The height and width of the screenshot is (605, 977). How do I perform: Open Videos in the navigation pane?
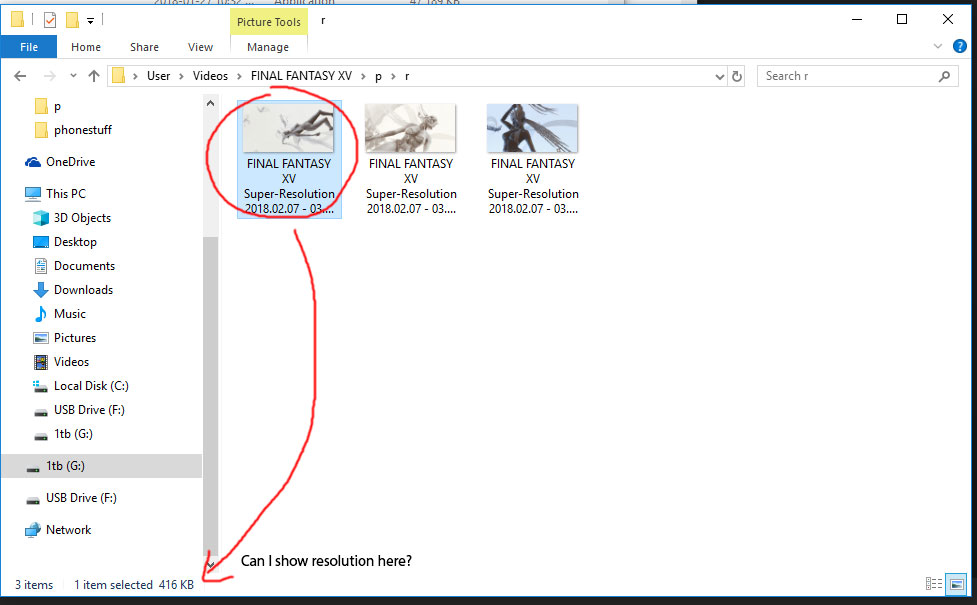tap(71, 362)
